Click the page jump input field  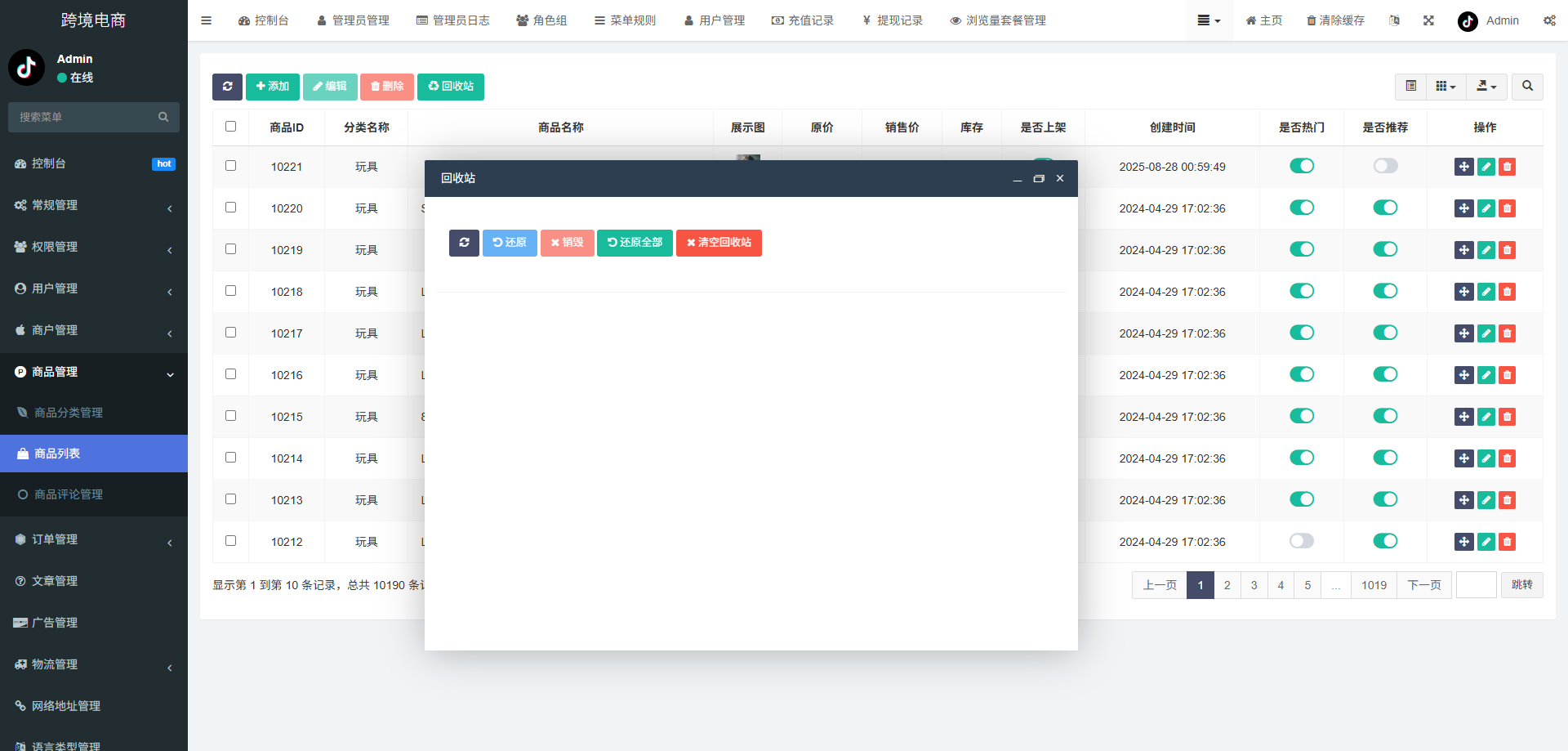coord(1476,585)
